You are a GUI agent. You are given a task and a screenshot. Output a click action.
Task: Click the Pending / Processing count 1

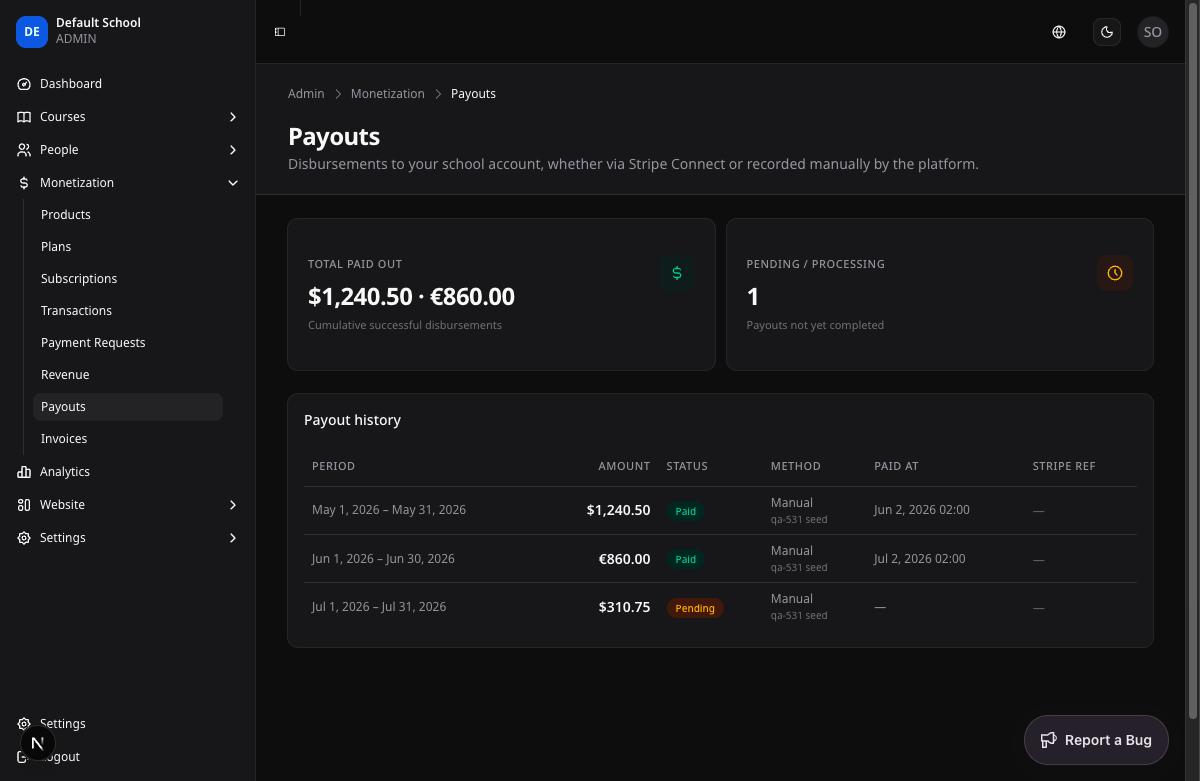pyautogui.click(x=753, y=297)
